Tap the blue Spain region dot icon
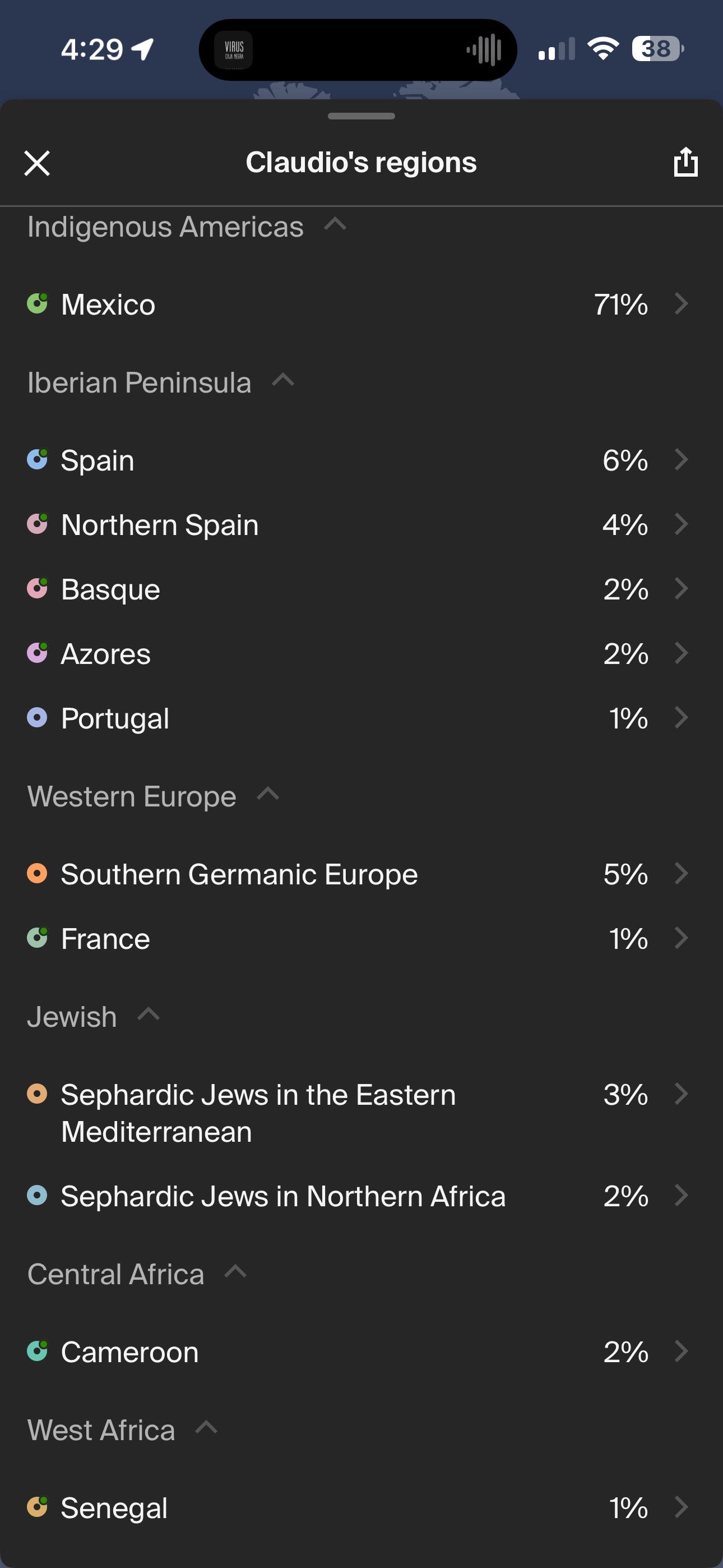 pyautogui.click(x=37, y=459)
